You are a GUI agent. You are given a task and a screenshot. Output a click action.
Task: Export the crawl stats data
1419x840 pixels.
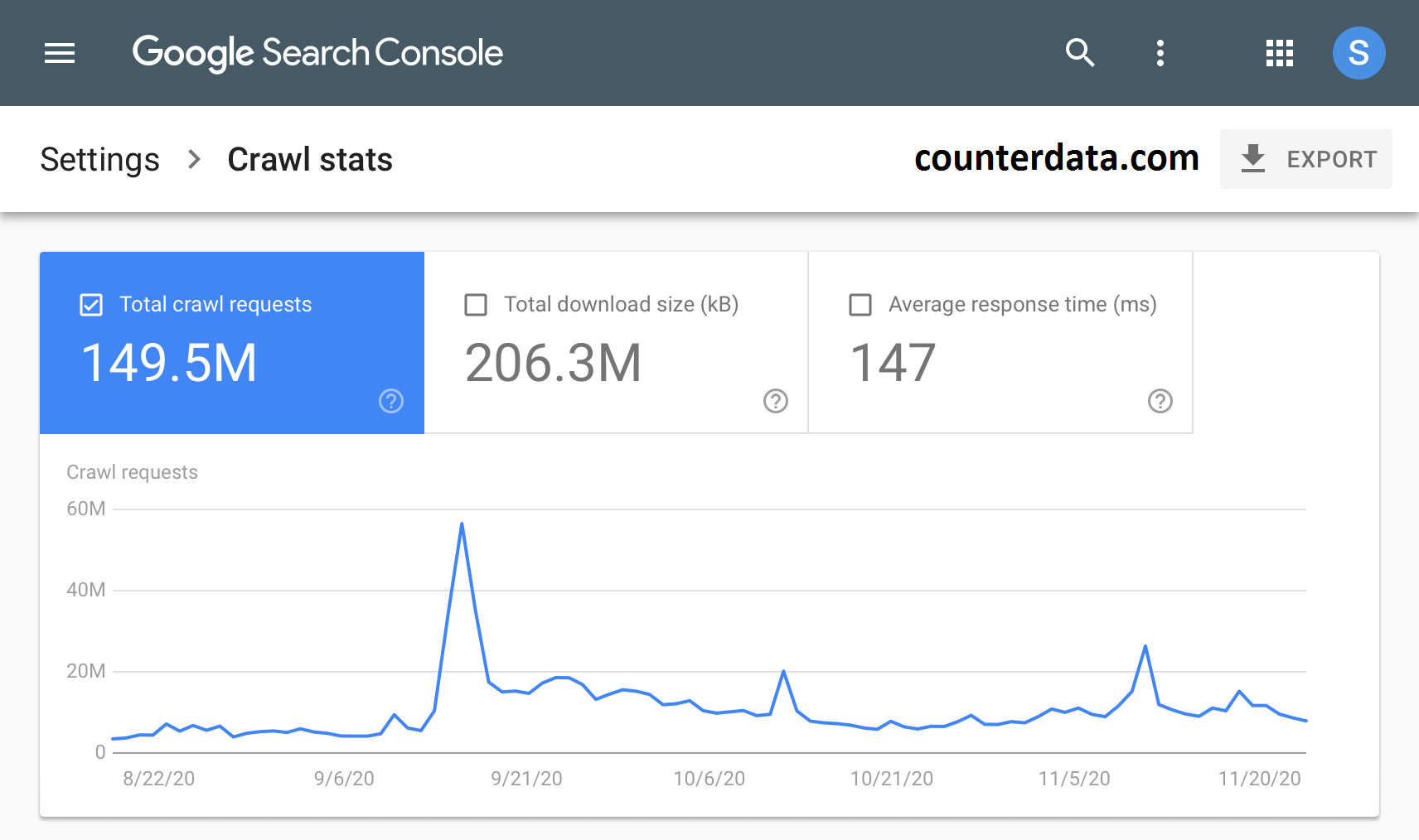tap(1305, 159)
